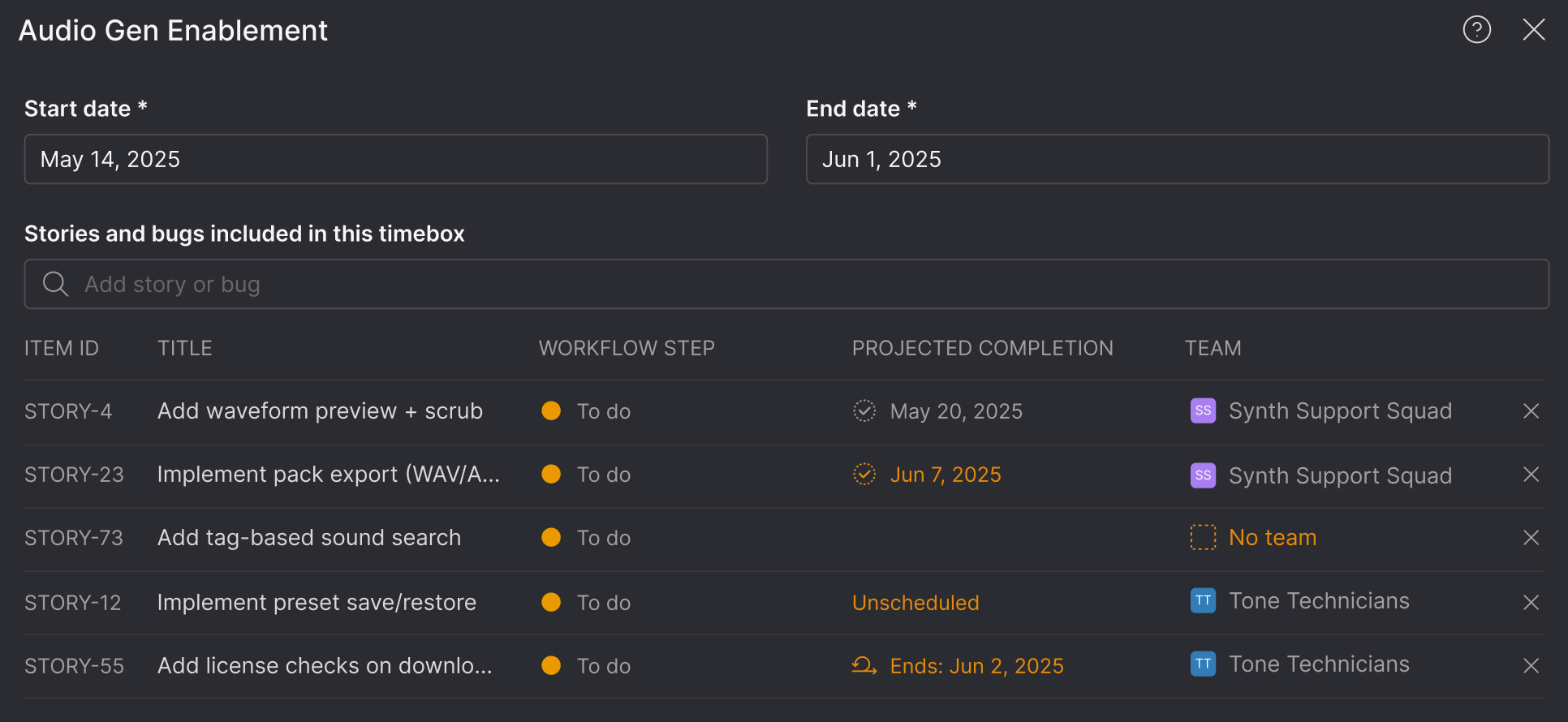Image resolution: width=1568 pixels, height=722 pixels.
Task: Remove STORY-23 from the timebox
Action: click(x=1531, y=475)
